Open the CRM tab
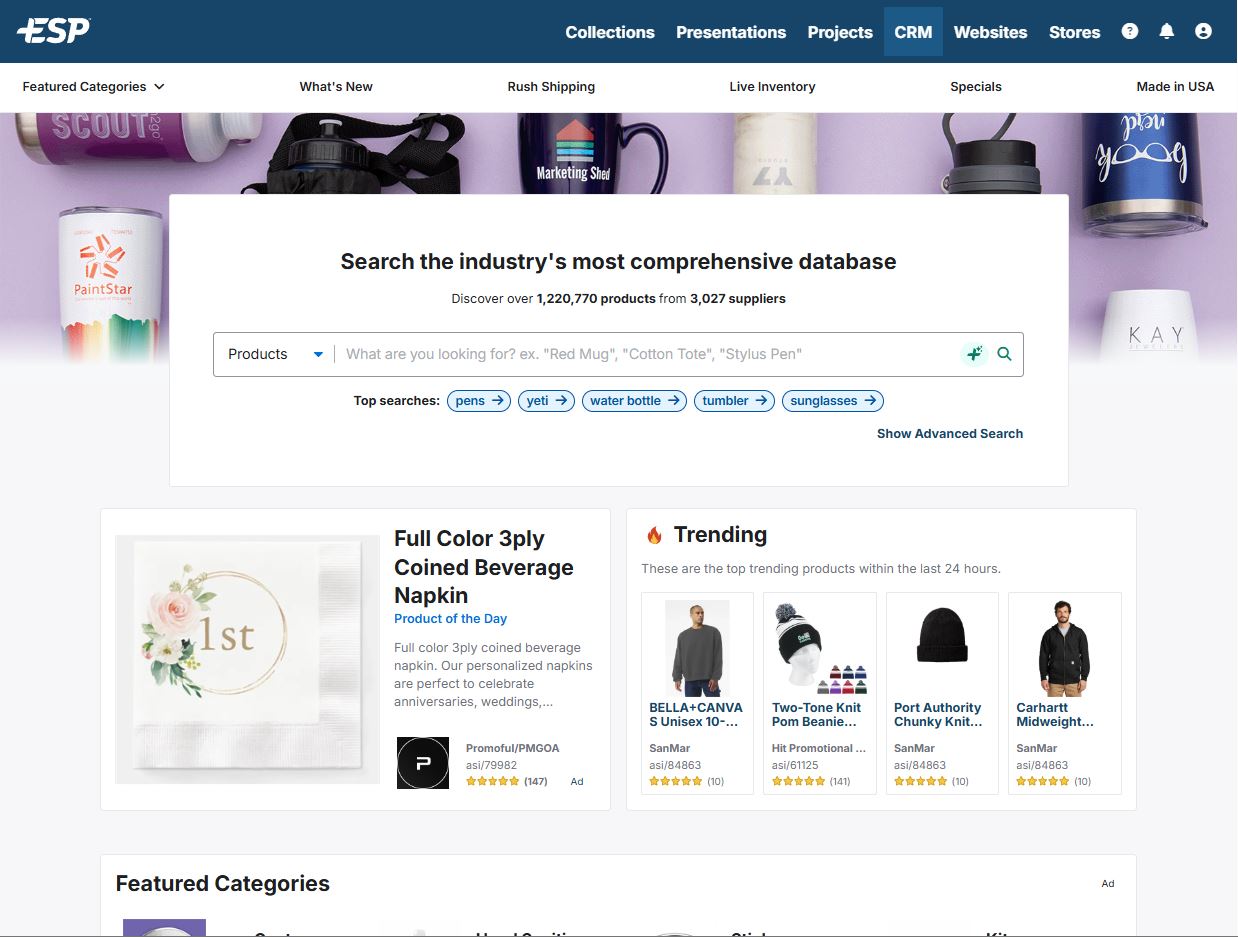 [912, 32]
